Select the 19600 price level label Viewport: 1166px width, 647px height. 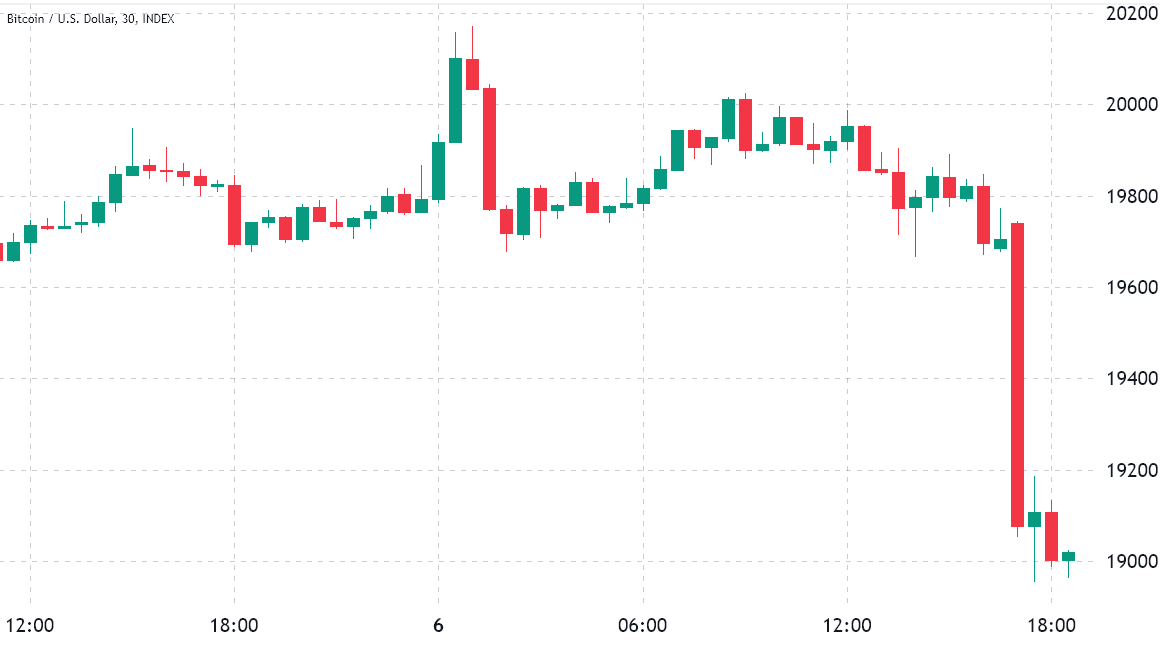tap(1131, 287)
